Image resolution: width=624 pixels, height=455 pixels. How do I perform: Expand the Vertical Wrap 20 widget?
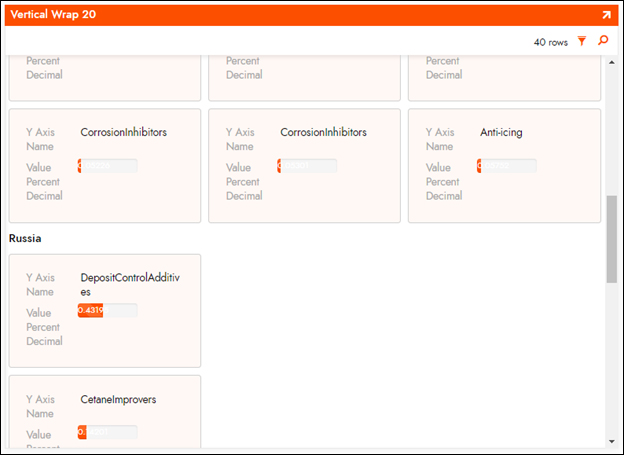pos(606,16)
